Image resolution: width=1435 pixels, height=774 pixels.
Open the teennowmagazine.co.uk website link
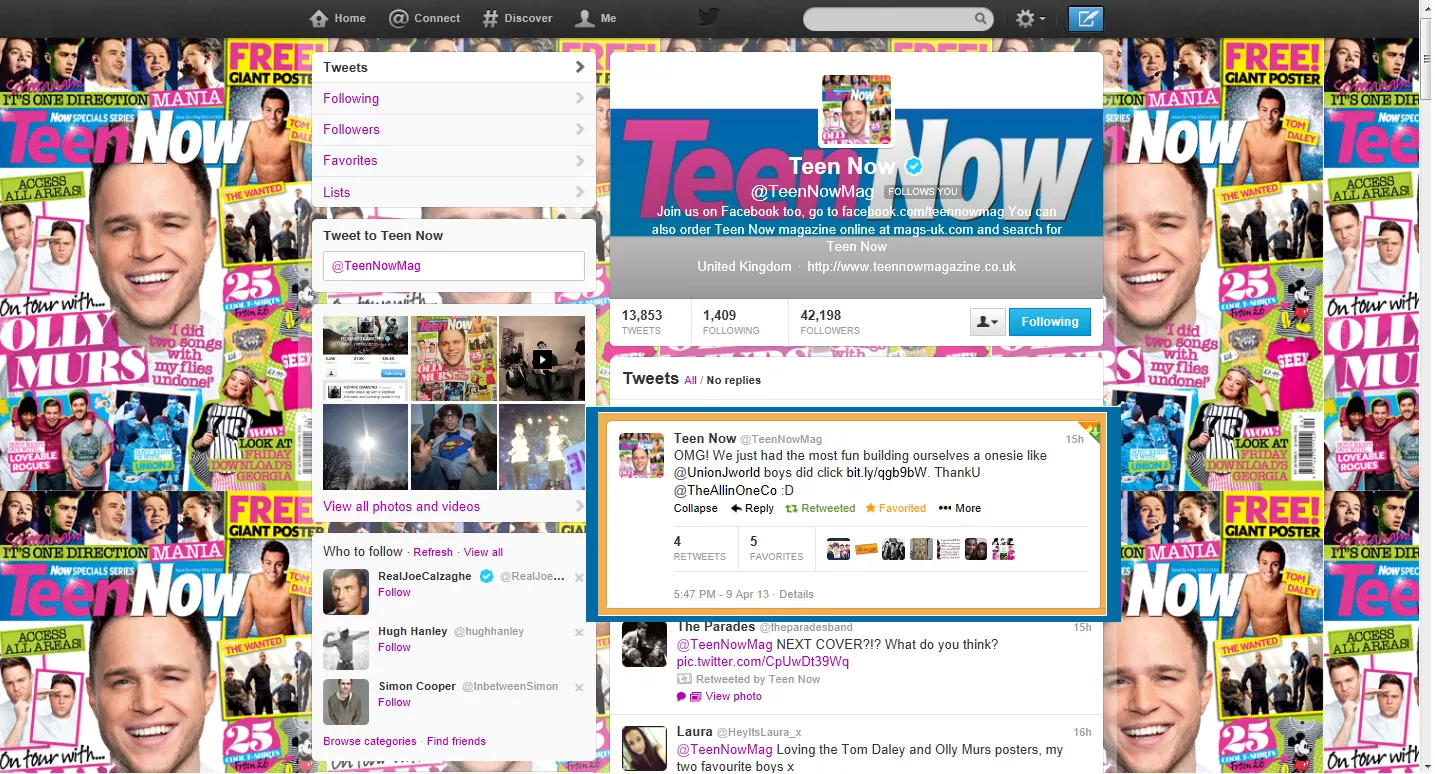[911, 266]
